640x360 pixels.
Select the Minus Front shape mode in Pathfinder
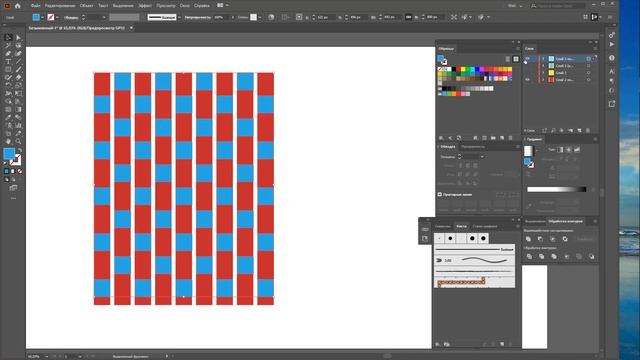coord(540,239)
